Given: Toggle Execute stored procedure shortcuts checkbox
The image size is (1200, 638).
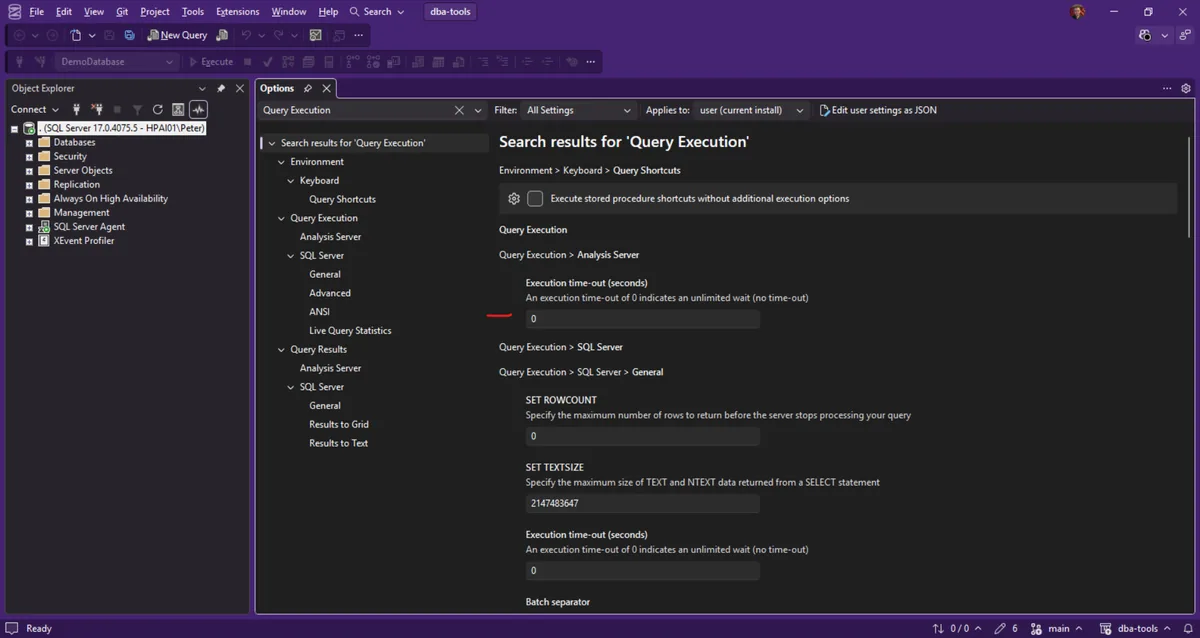Looking at the screenshot, I should point(535,198).
